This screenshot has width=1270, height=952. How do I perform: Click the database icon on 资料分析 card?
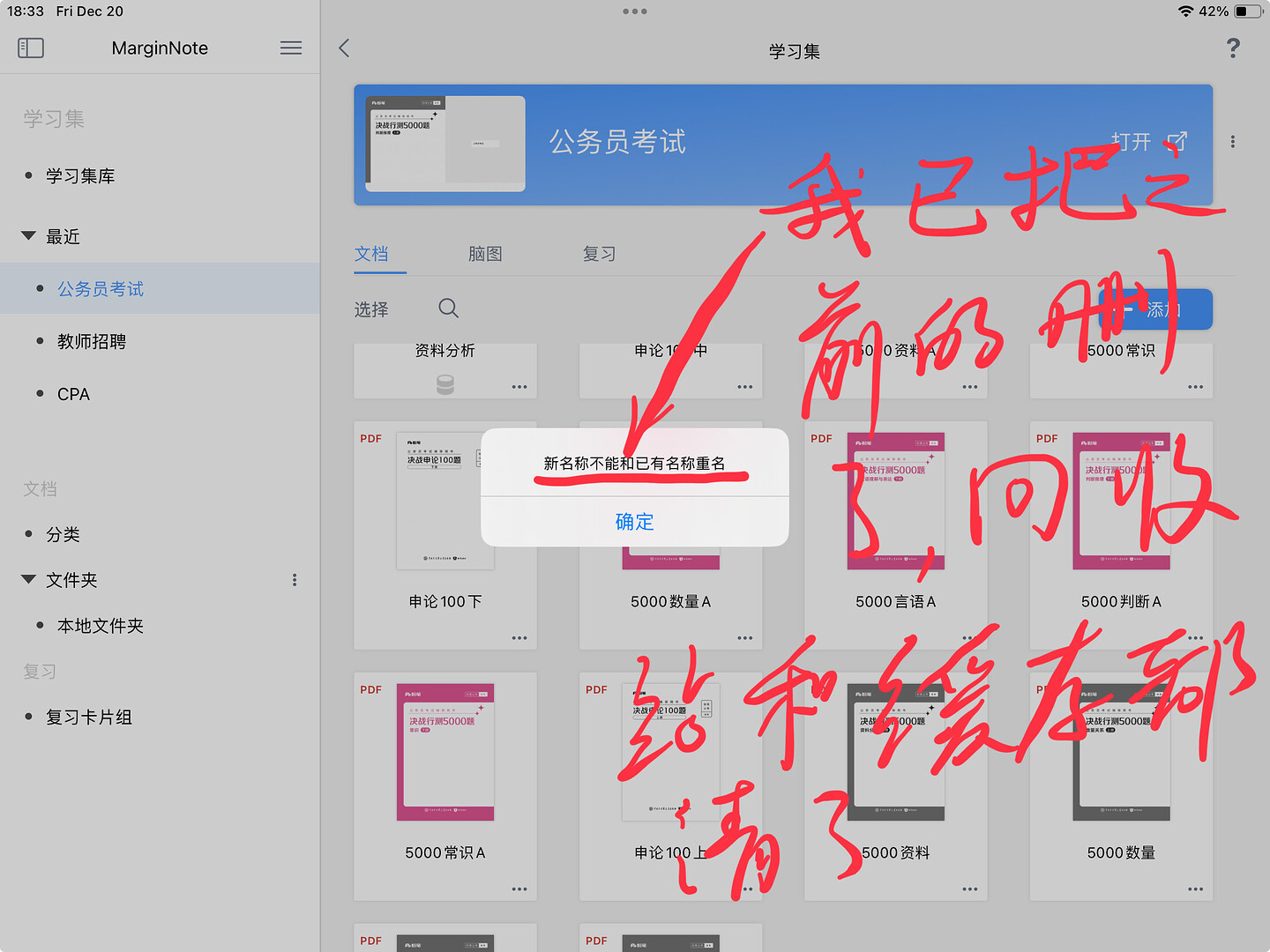point(445,384)
